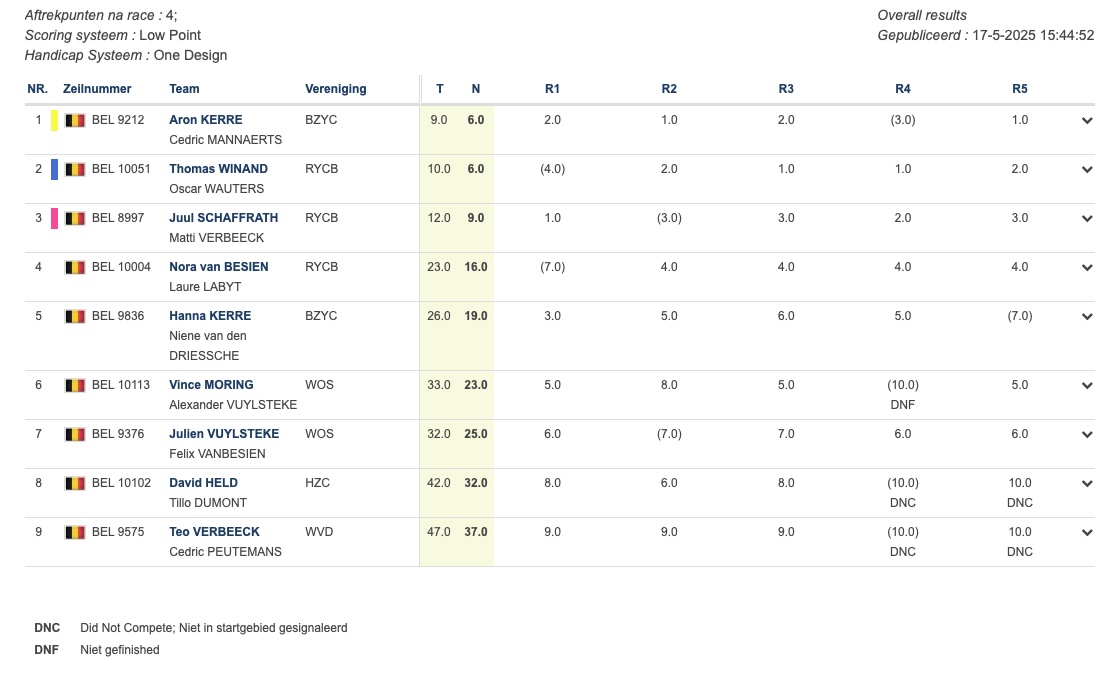
Task: Click flag icon next to BEL 10113
Action: point(75,385)
